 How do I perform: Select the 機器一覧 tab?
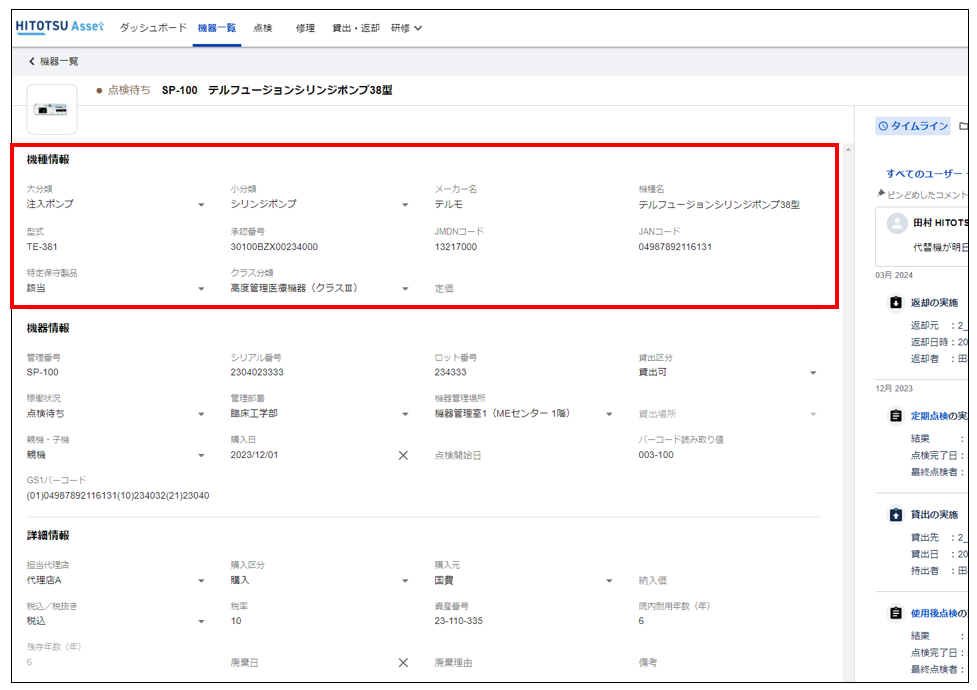217,27
